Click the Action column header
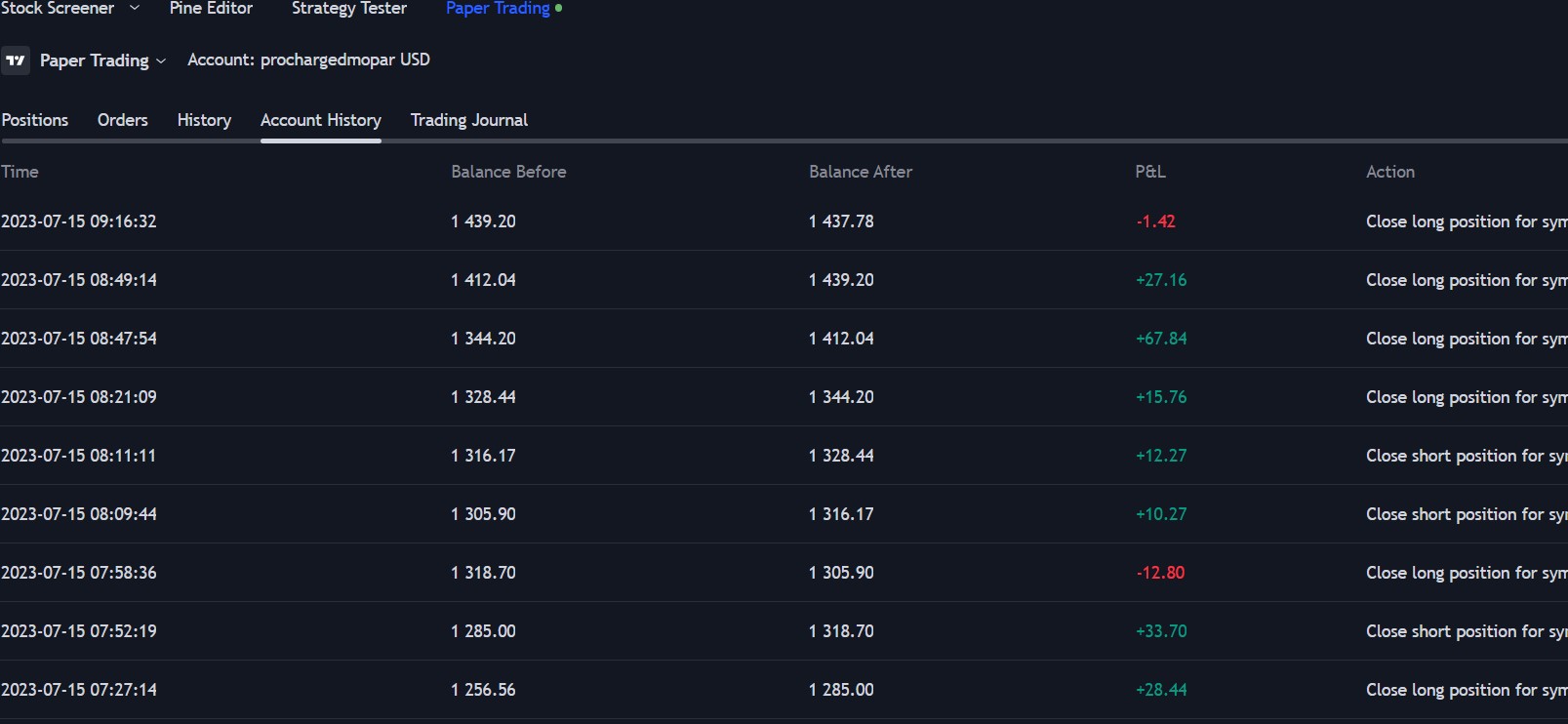This screenshot has width=1568, height=724. (x=1389, y=172)
